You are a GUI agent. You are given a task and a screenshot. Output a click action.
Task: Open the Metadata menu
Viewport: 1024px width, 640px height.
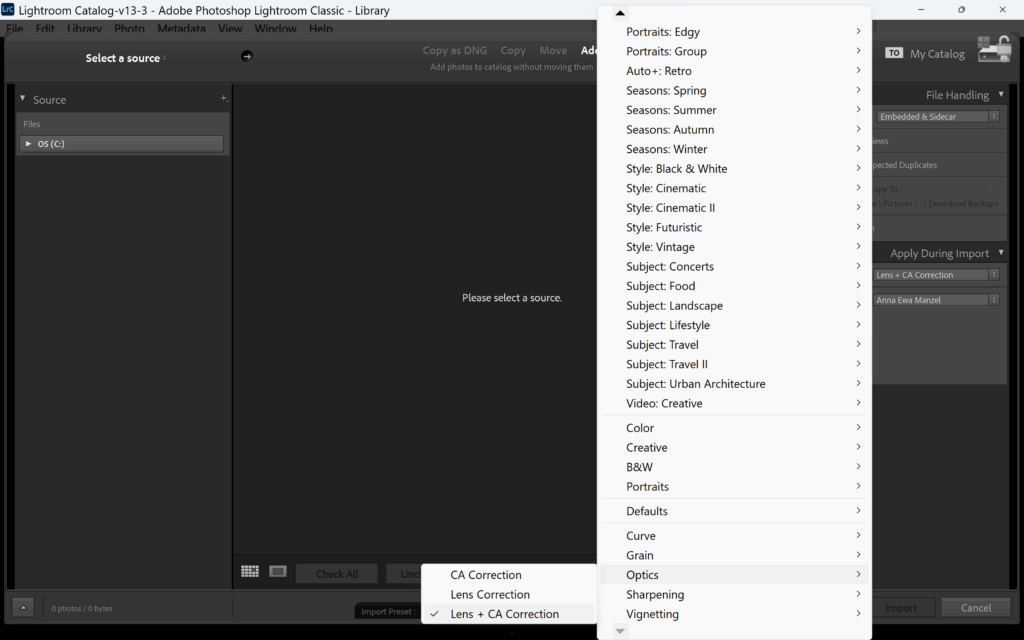(x=181, y=29)
